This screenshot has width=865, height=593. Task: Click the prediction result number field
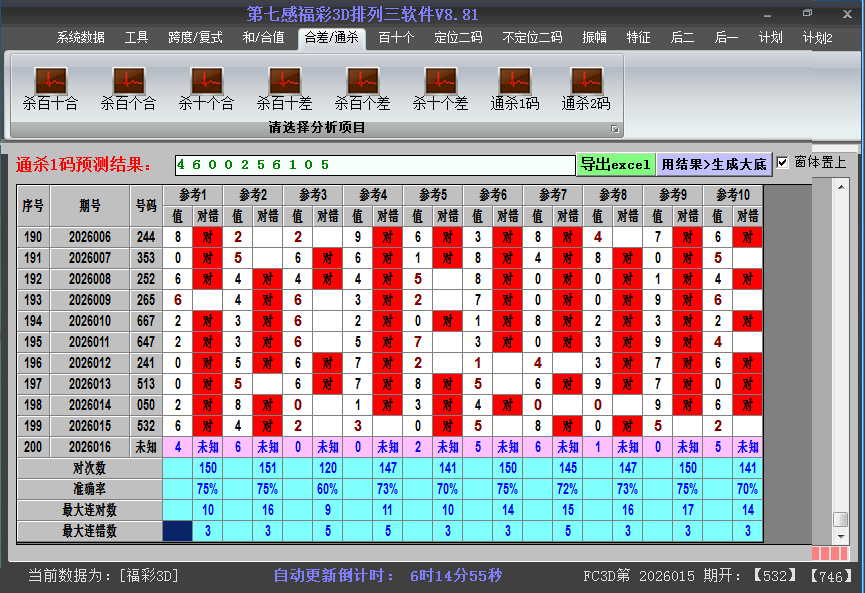pyautogui.click(x=374, y=164)
